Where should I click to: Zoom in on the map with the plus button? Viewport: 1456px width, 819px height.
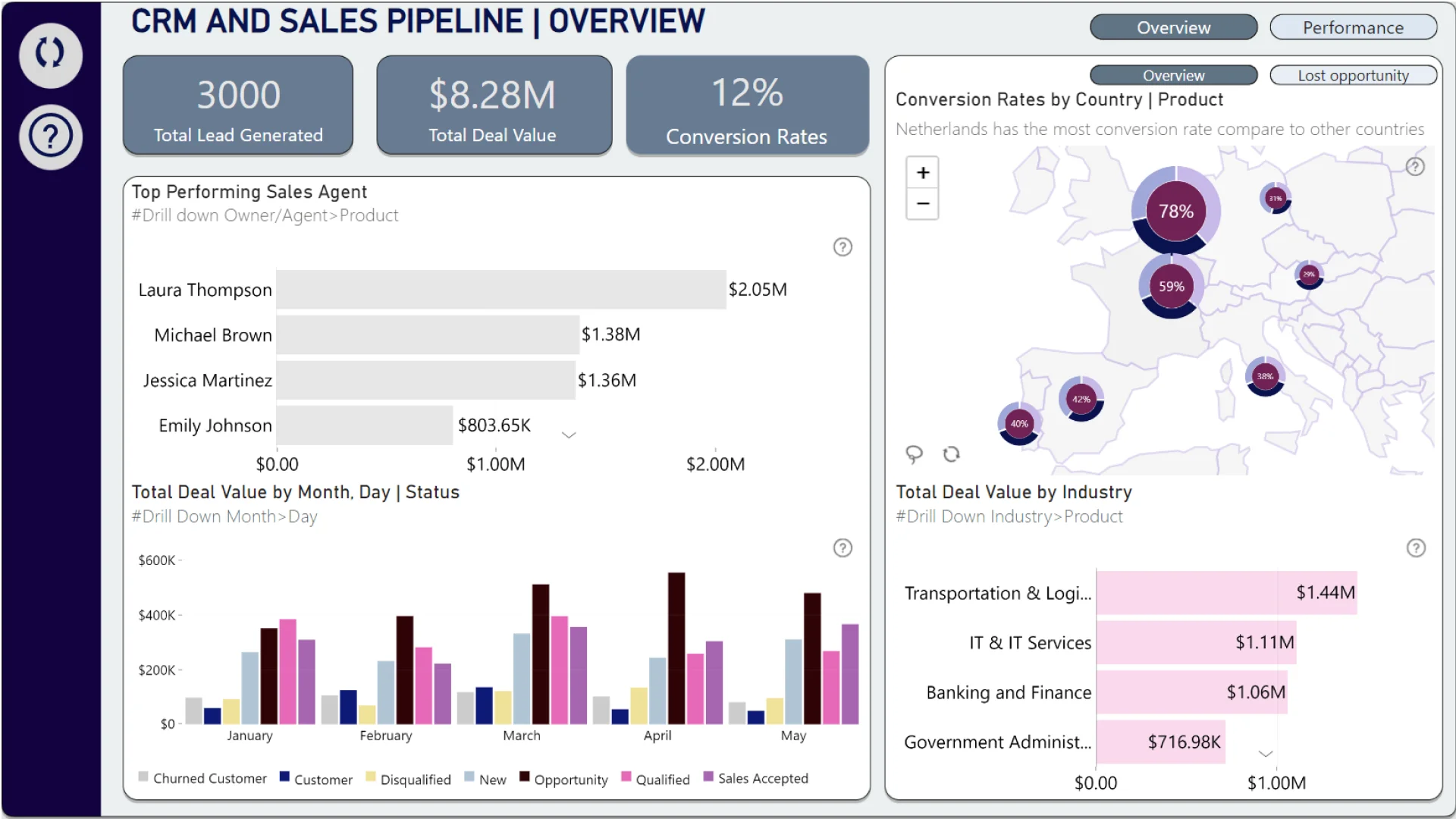[923, 173]
